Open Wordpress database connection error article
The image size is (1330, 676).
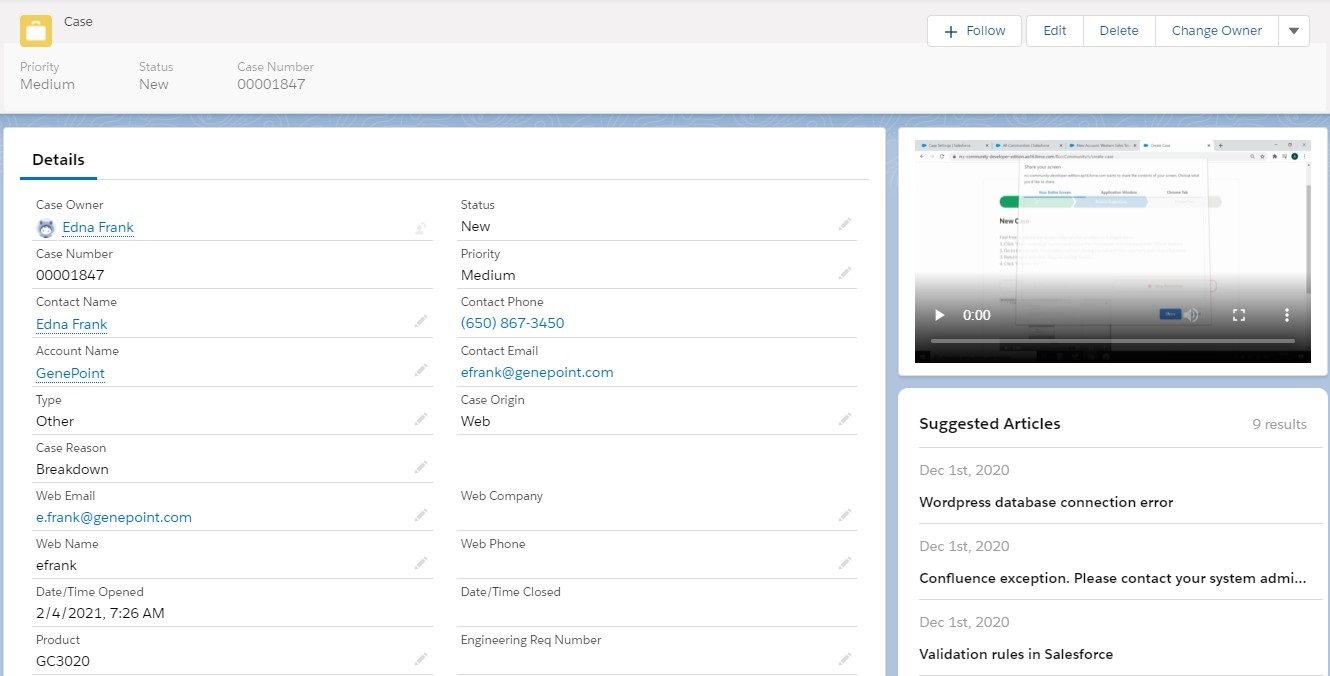click(1046, 502)
